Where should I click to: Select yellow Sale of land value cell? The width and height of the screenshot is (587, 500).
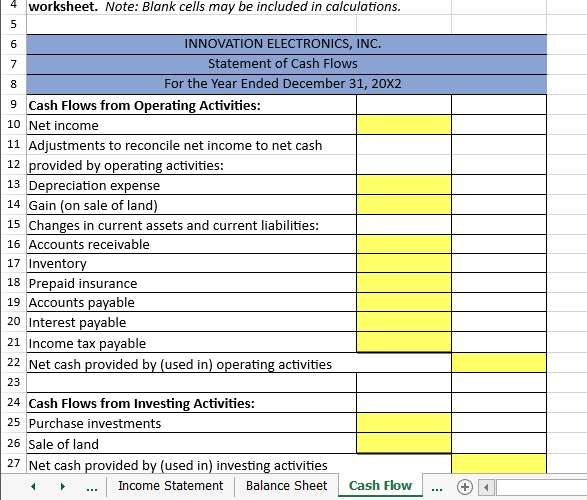(x=404, y=443)
